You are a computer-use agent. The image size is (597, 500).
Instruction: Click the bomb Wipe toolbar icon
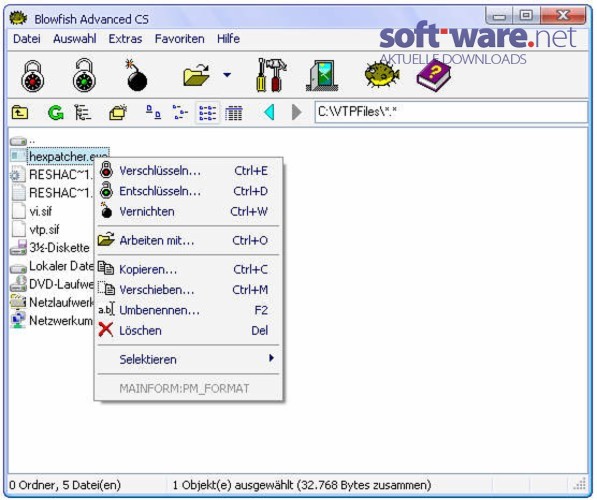pyautogui.click(x=136, y=75)
